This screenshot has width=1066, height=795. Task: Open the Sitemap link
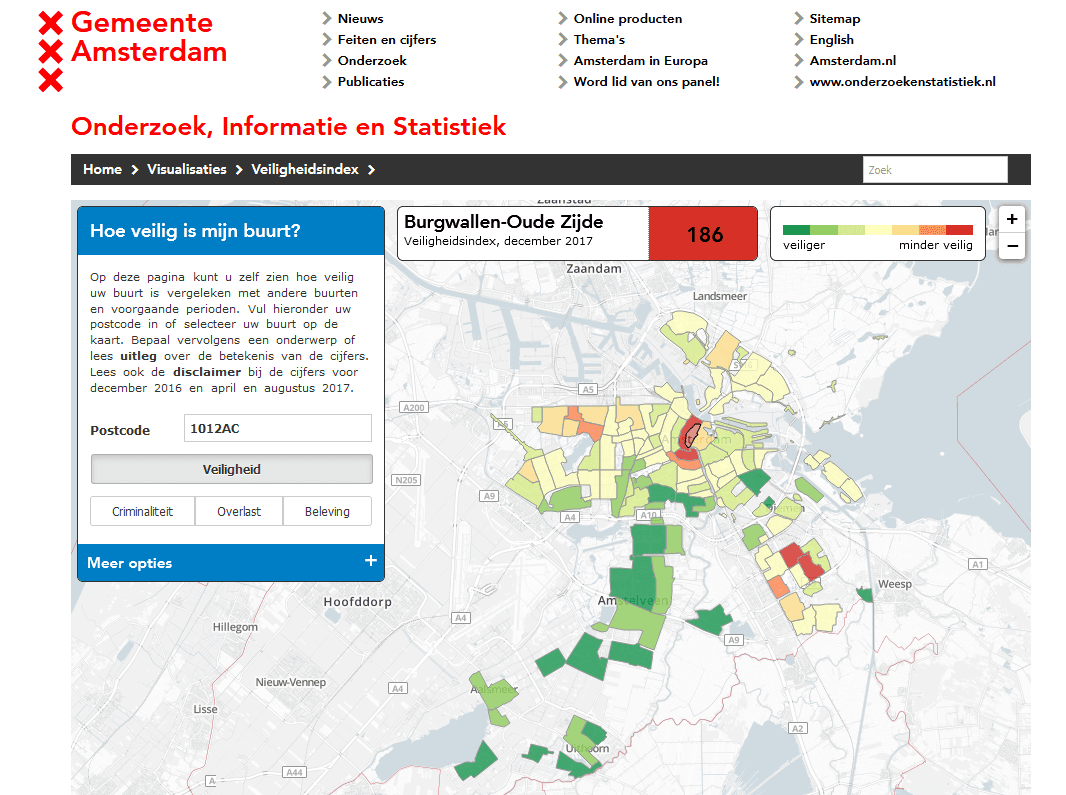pos(835,19)
